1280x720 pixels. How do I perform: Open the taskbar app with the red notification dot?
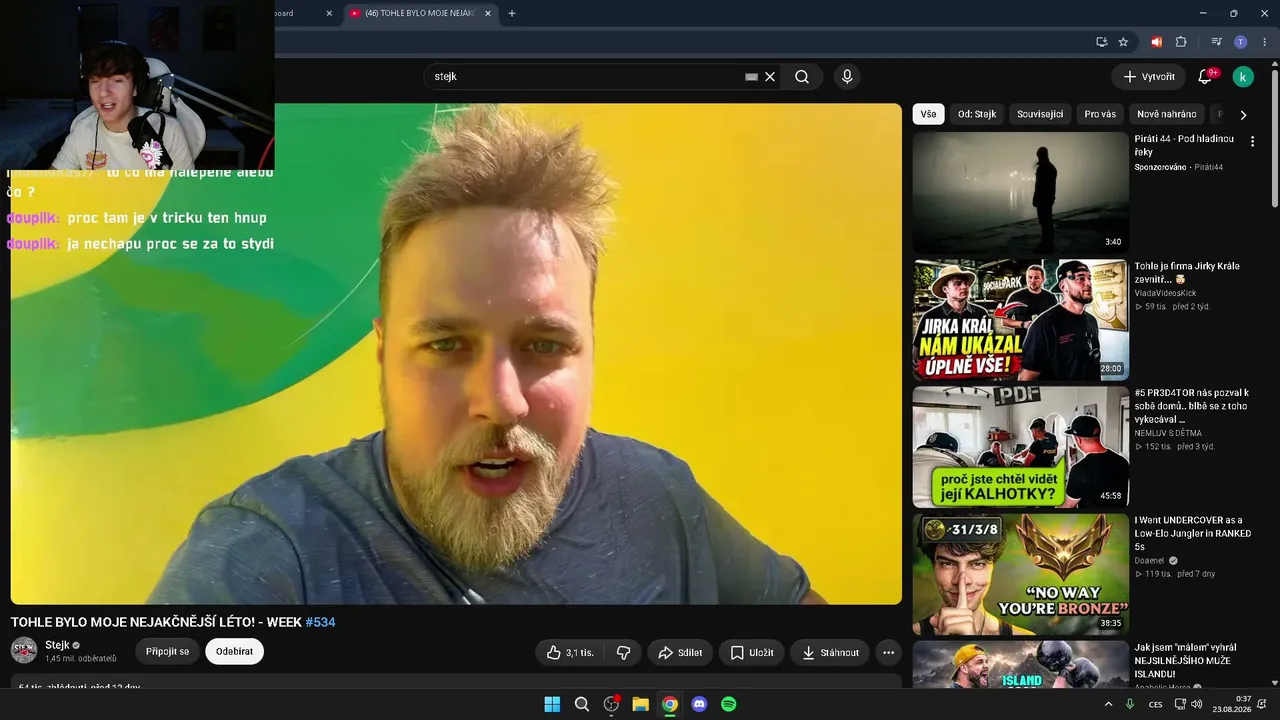(x=611, y=704)
